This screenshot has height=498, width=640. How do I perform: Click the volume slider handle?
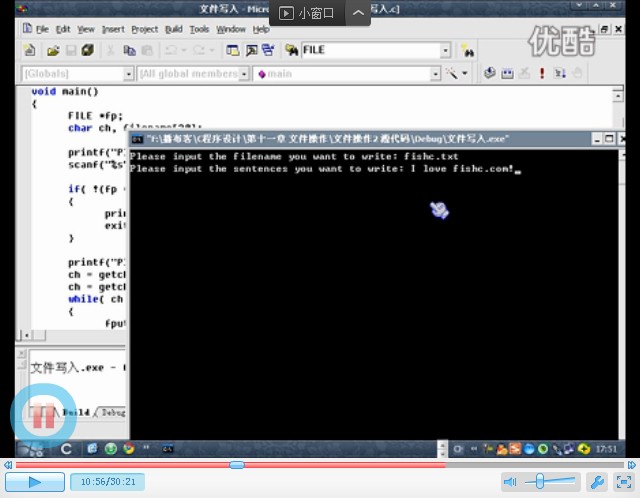pyautogui.click(x=540, y=481)
